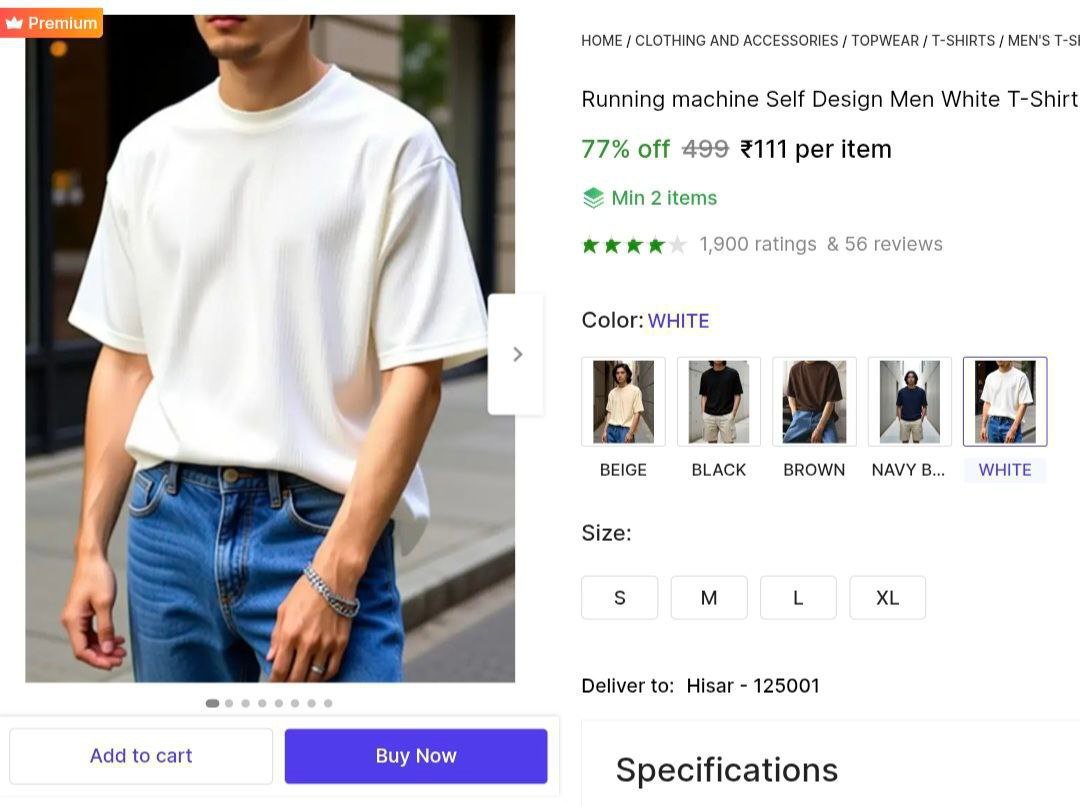Pick the Brown color variant
Screen dimensions: 1080x806
tap(814, 402)
